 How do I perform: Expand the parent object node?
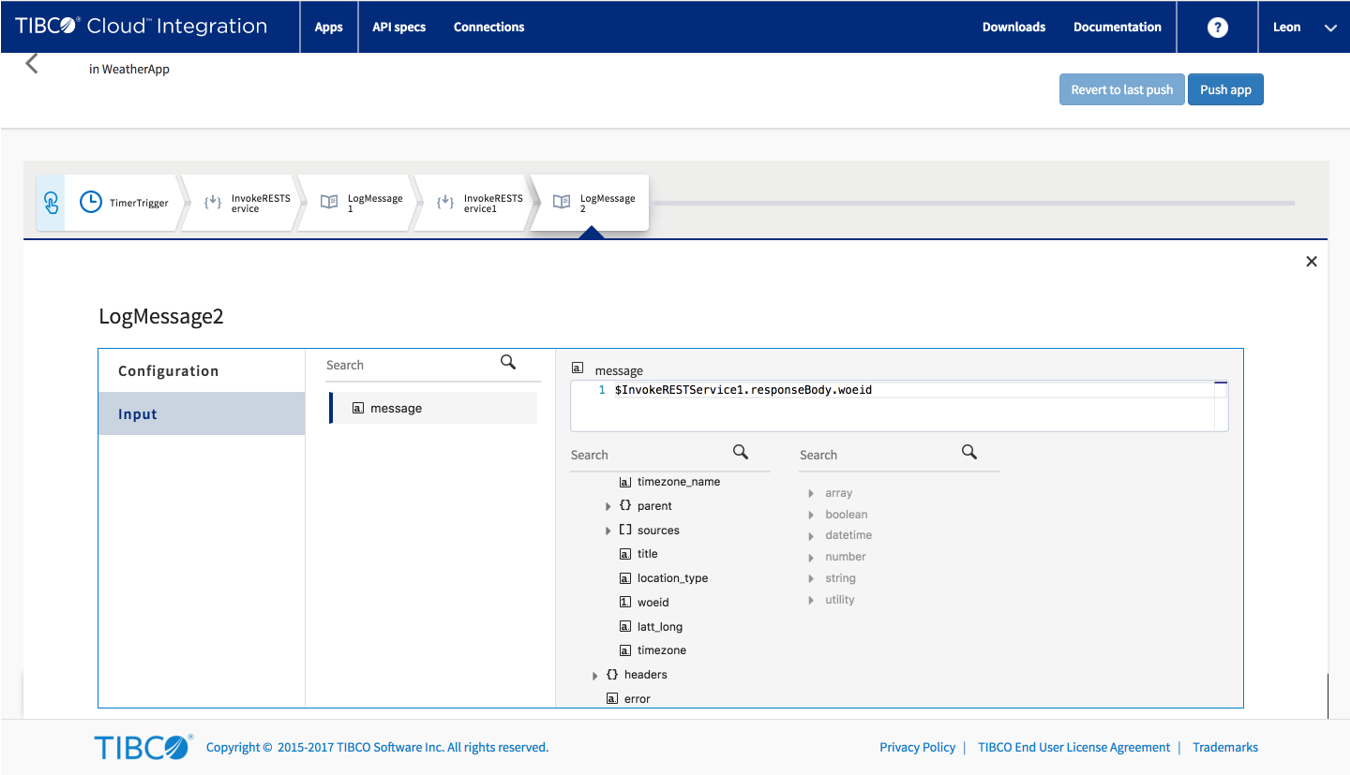tap(608, 507)
